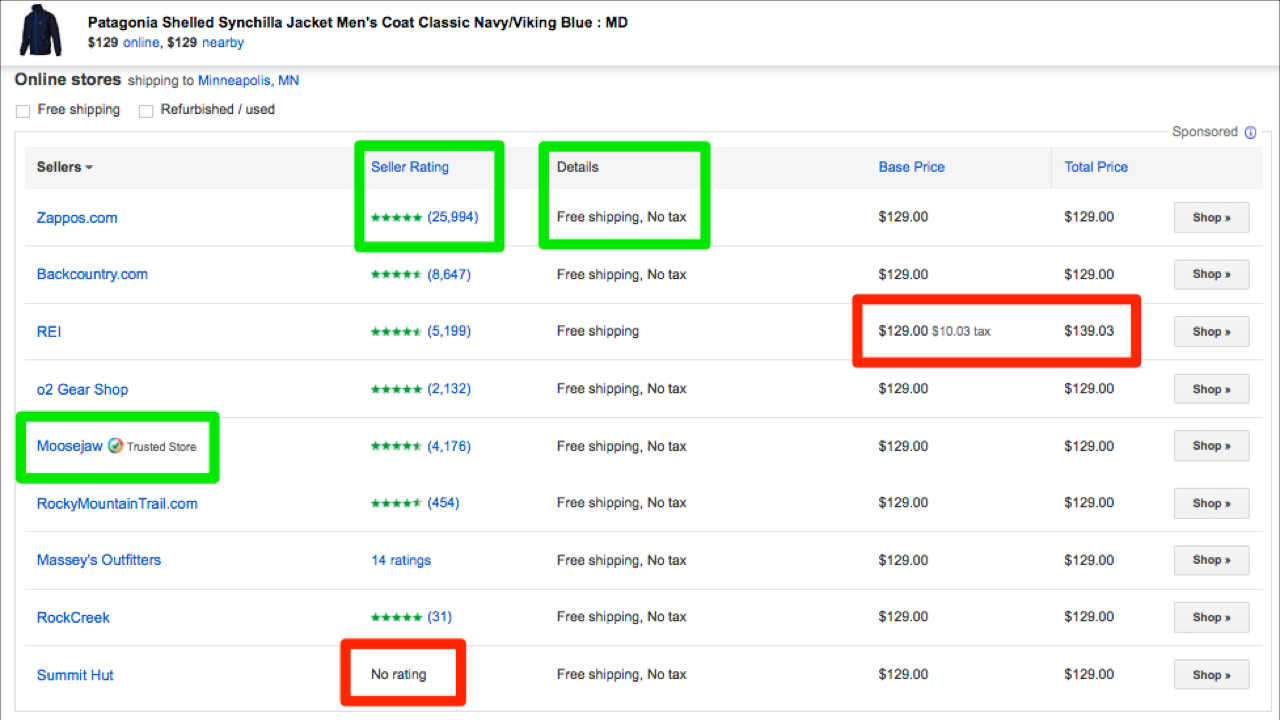This screenshot has width=1280, height=720.
Task: Open the 14 ratings link
Action: (x=401, y=560)
